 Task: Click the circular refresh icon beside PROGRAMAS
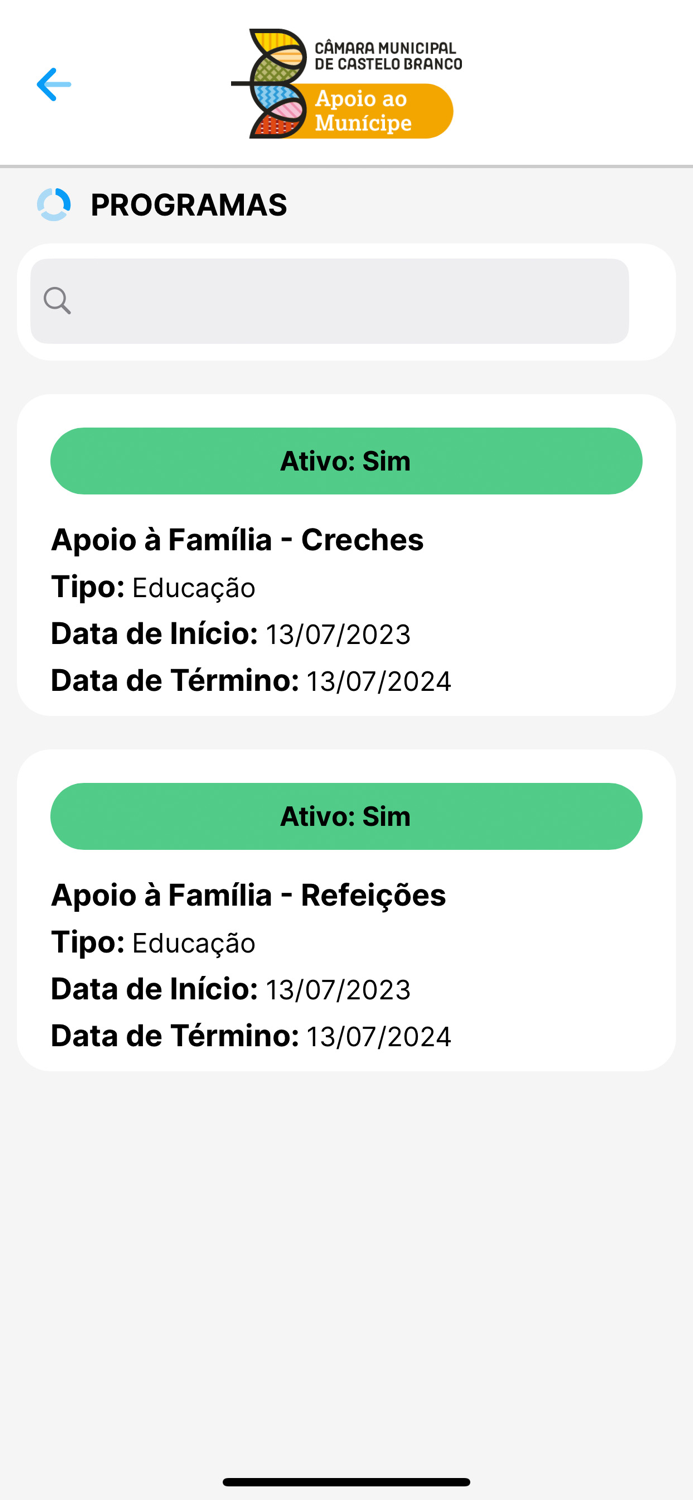click(53, 204)
